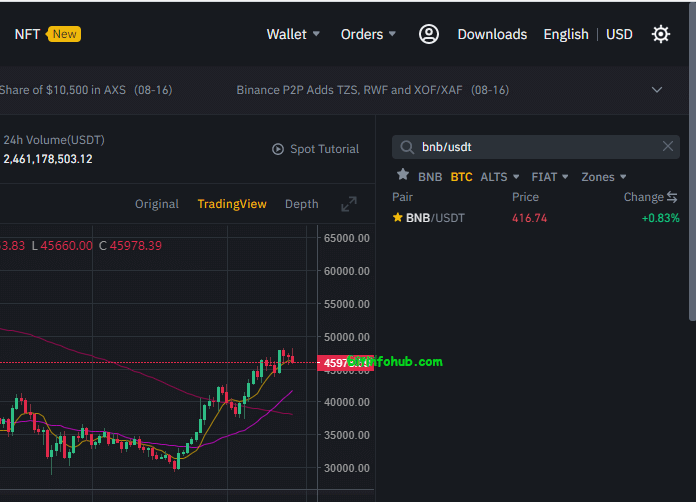Click the chart low value L 45660.00
The image size is (696, 502).
(62, 245)
